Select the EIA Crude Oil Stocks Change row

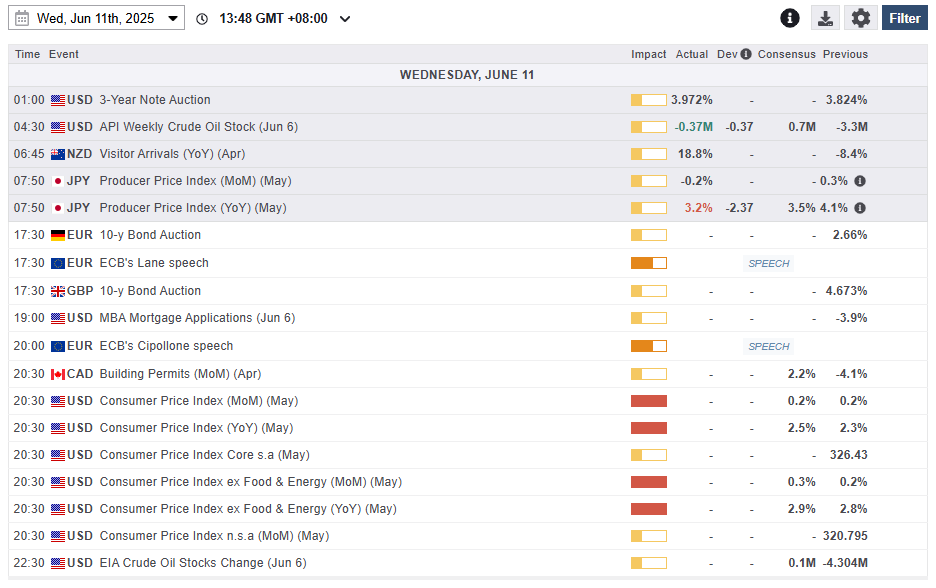(203, 563)
